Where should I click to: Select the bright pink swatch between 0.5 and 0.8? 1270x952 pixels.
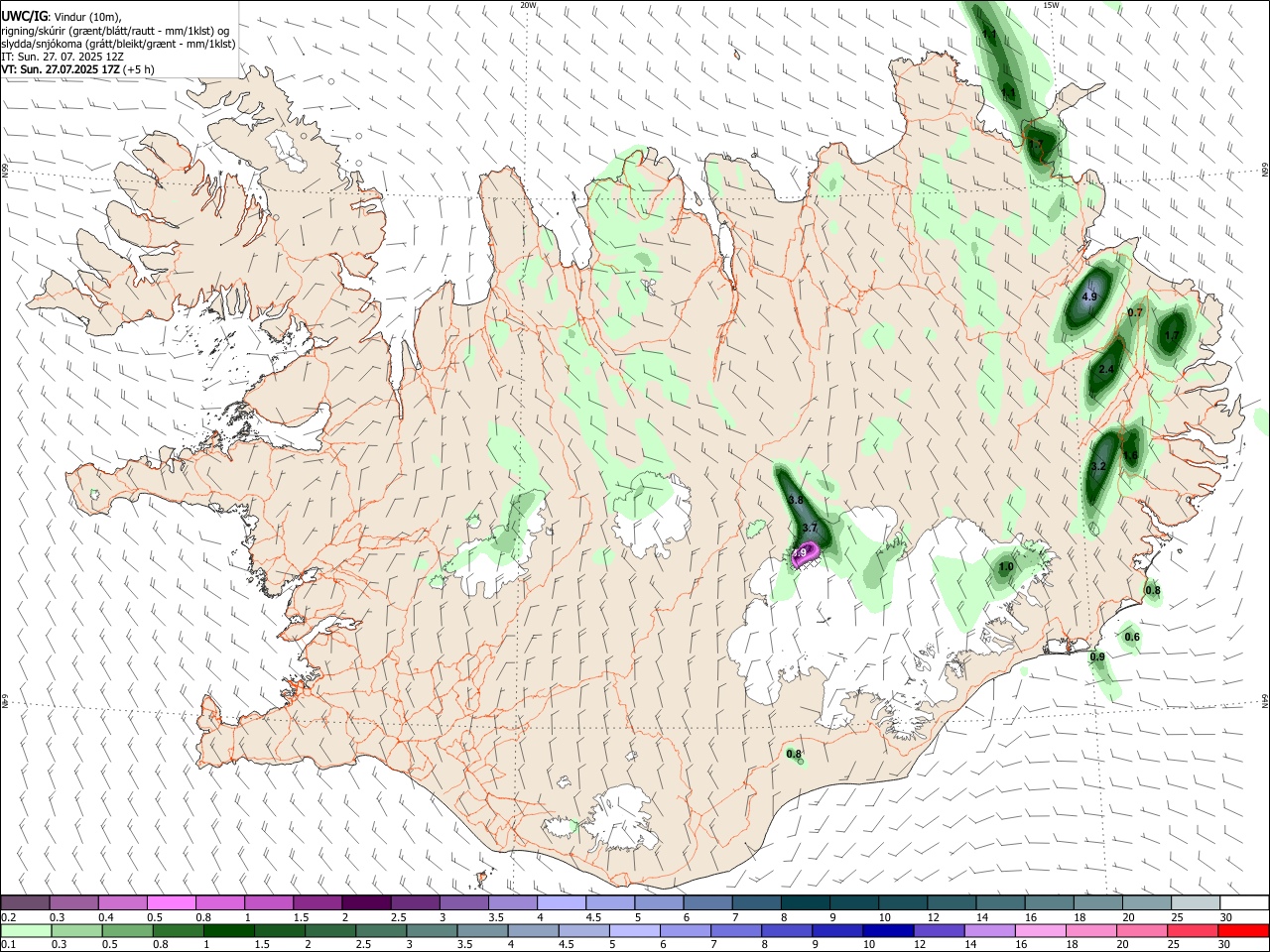click(x=171, y=902)
